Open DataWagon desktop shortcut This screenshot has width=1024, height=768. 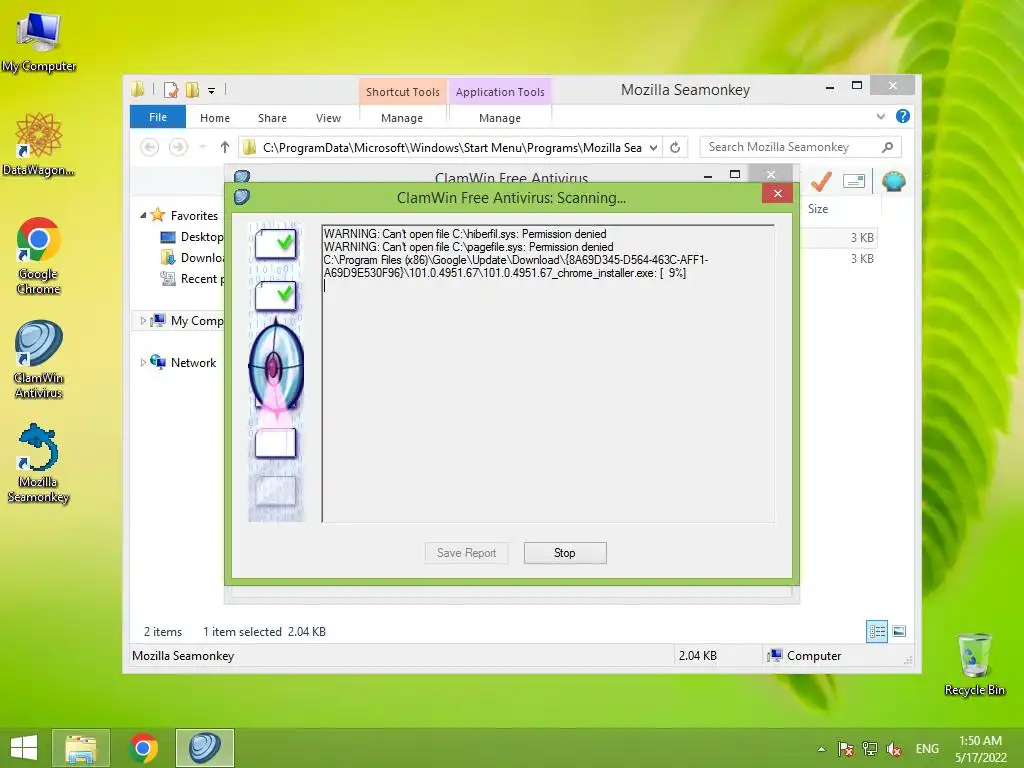(39, 144)
